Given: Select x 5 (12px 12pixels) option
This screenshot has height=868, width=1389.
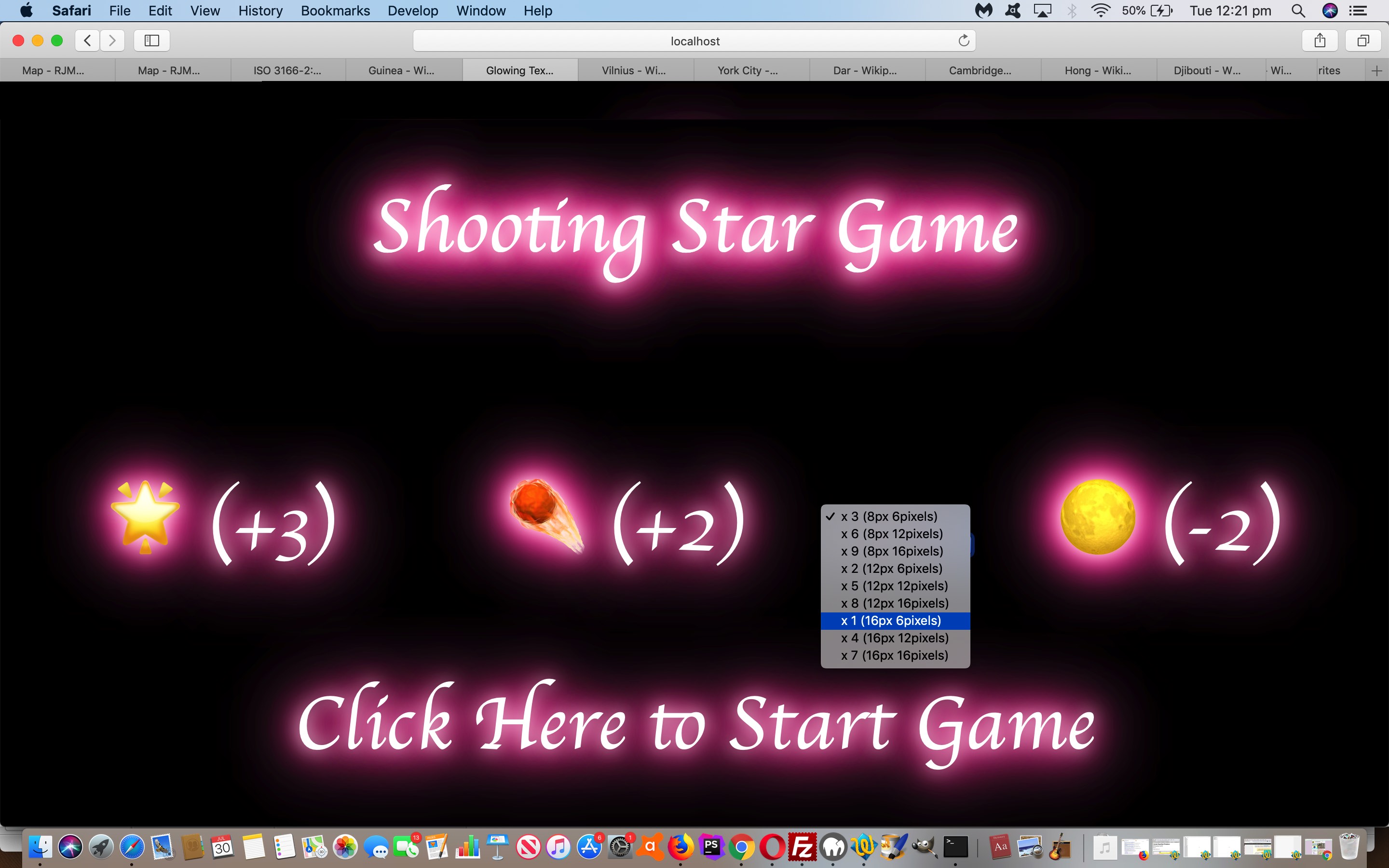Looking at the screenshot, I should pyautogui.click(x=893, y=585).
